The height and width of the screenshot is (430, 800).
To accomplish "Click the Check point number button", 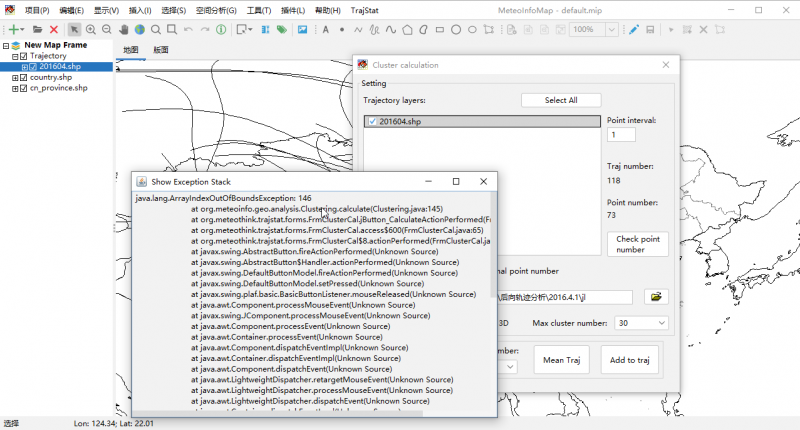I will pyautogui.click(x=637, y=243).
